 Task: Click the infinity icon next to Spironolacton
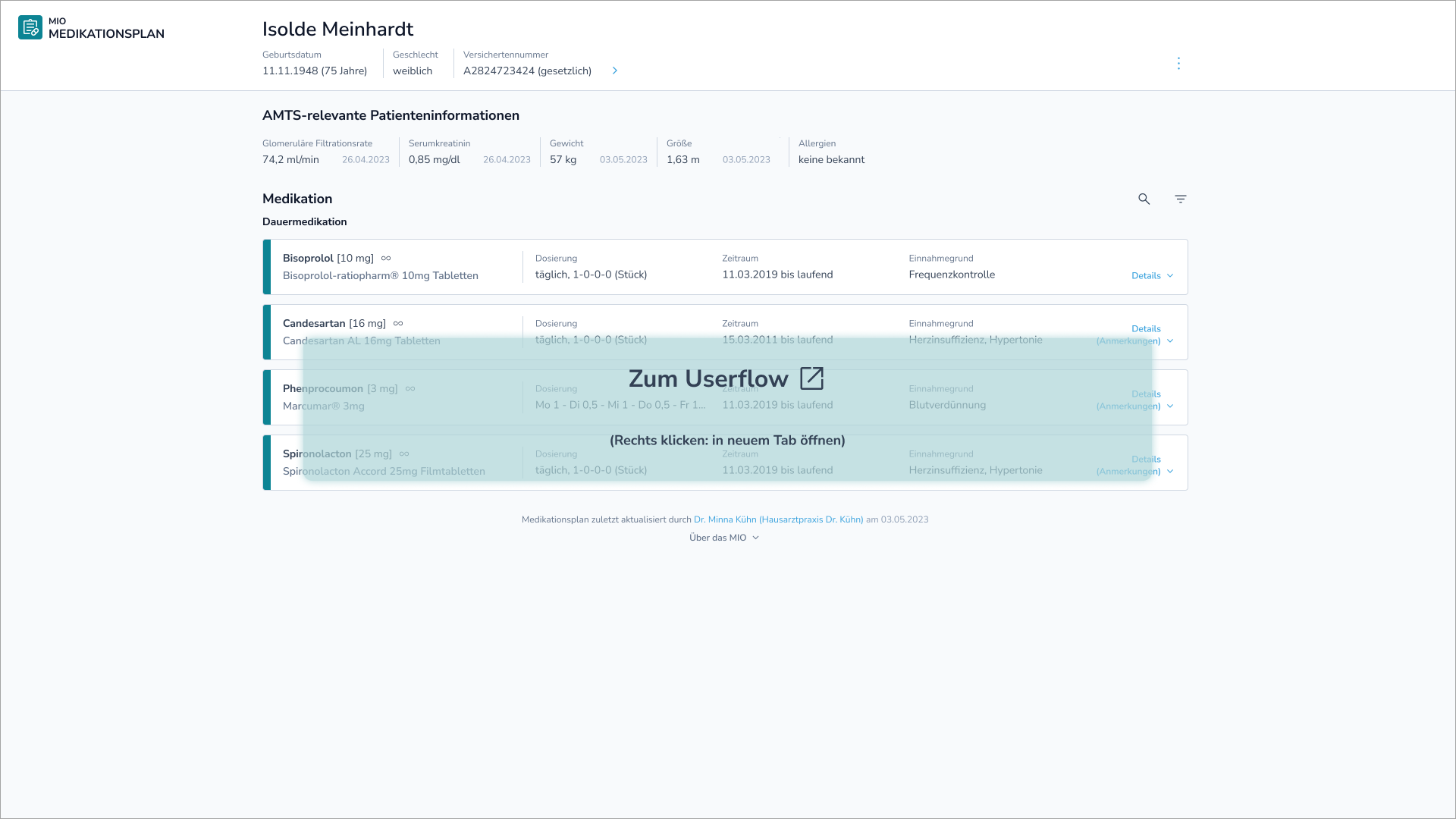pyautogui.click(x=404, y=454)
